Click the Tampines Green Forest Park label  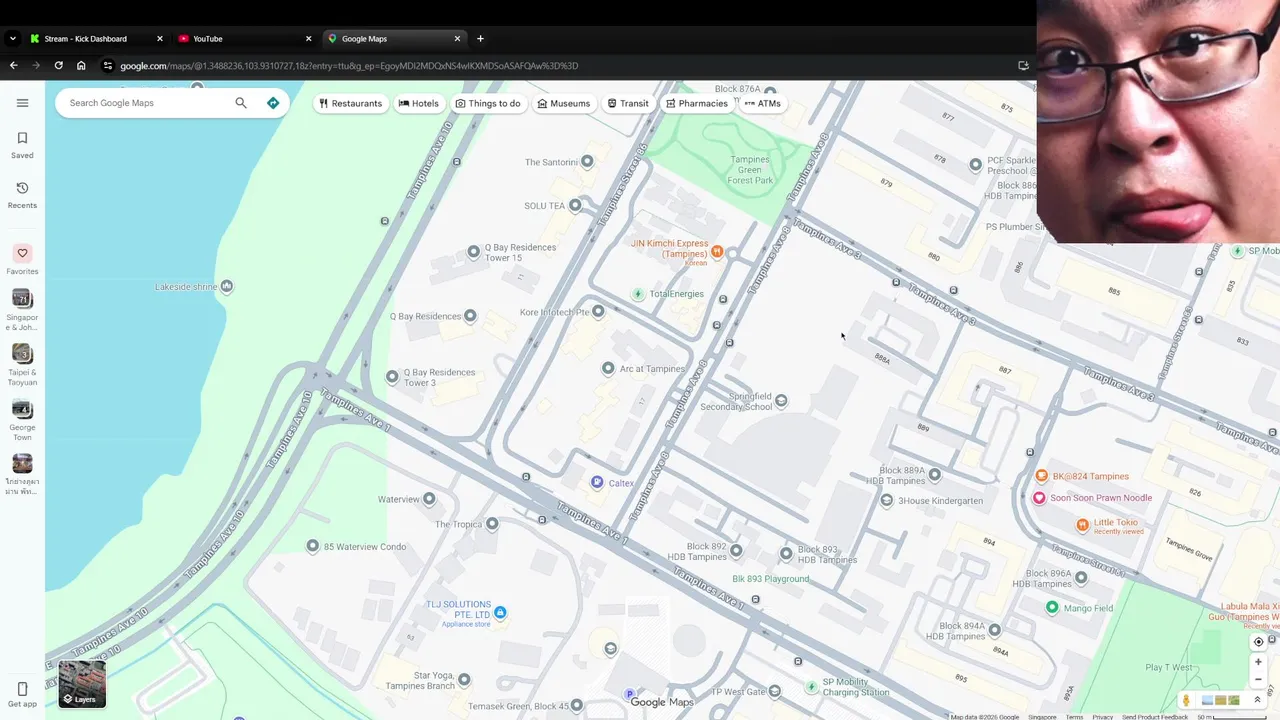point(750,170)
